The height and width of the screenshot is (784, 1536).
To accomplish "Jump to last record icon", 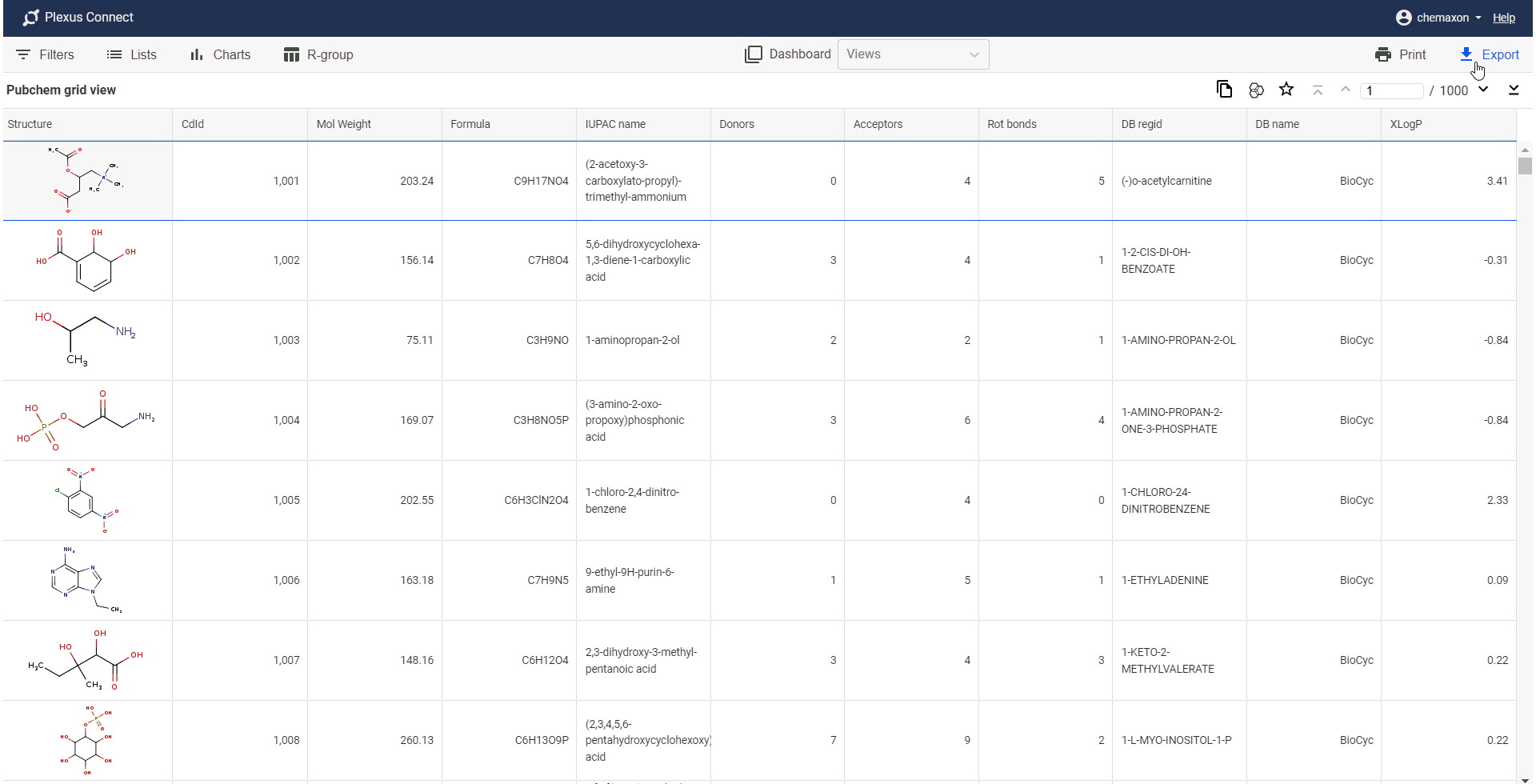I will pos(1514,90).
